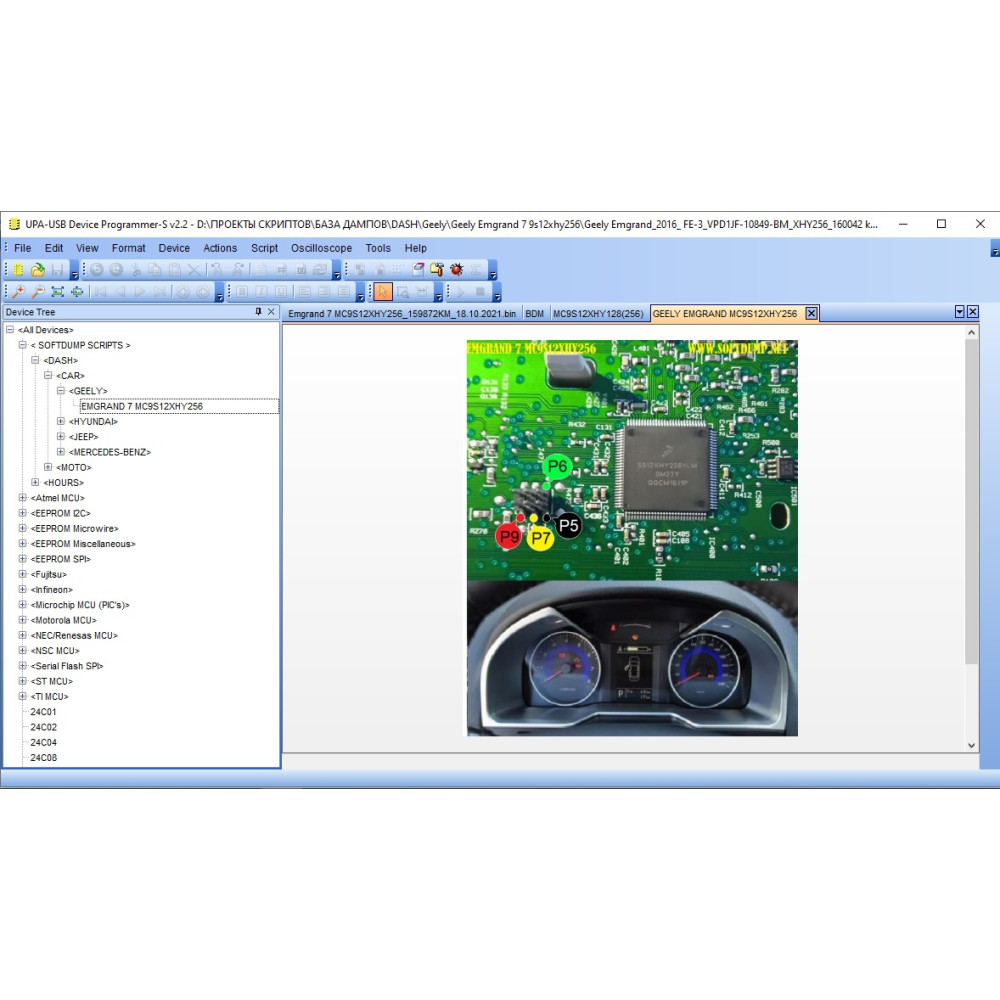Screen dimensions: 1000x1000
Task: Click the red bug debug icon
Action: 457,270
